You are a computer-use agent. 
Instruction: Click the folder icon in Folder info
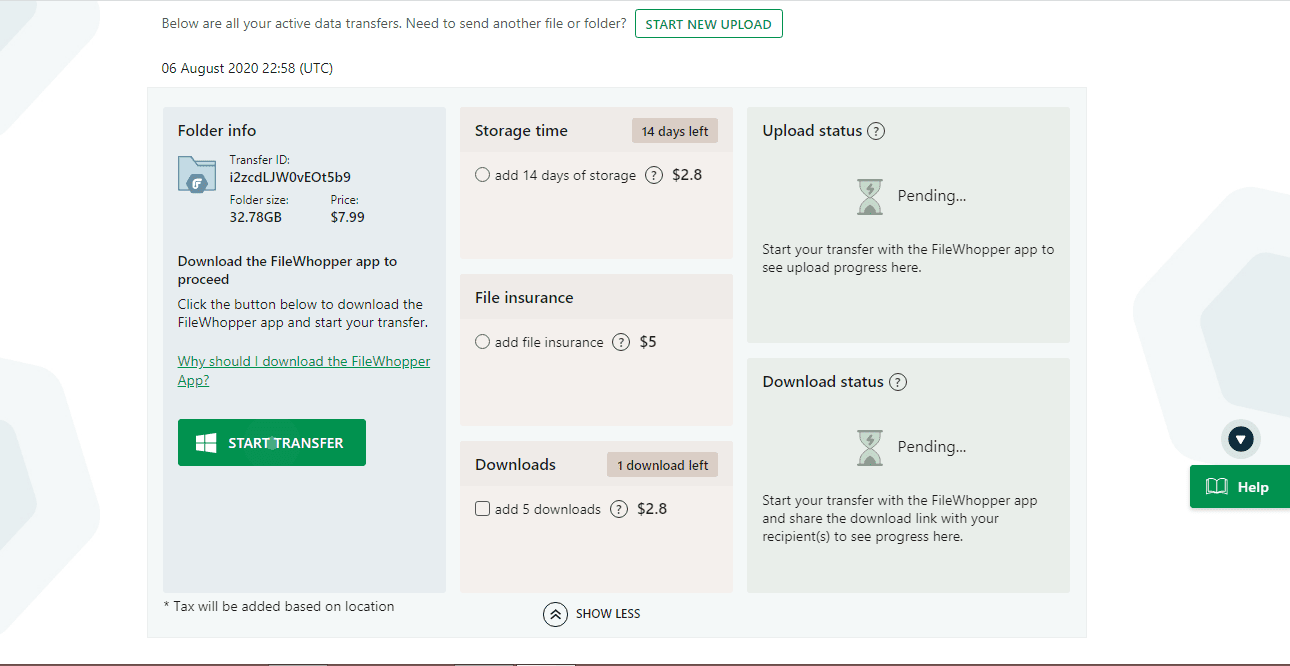tap(197, 174)
